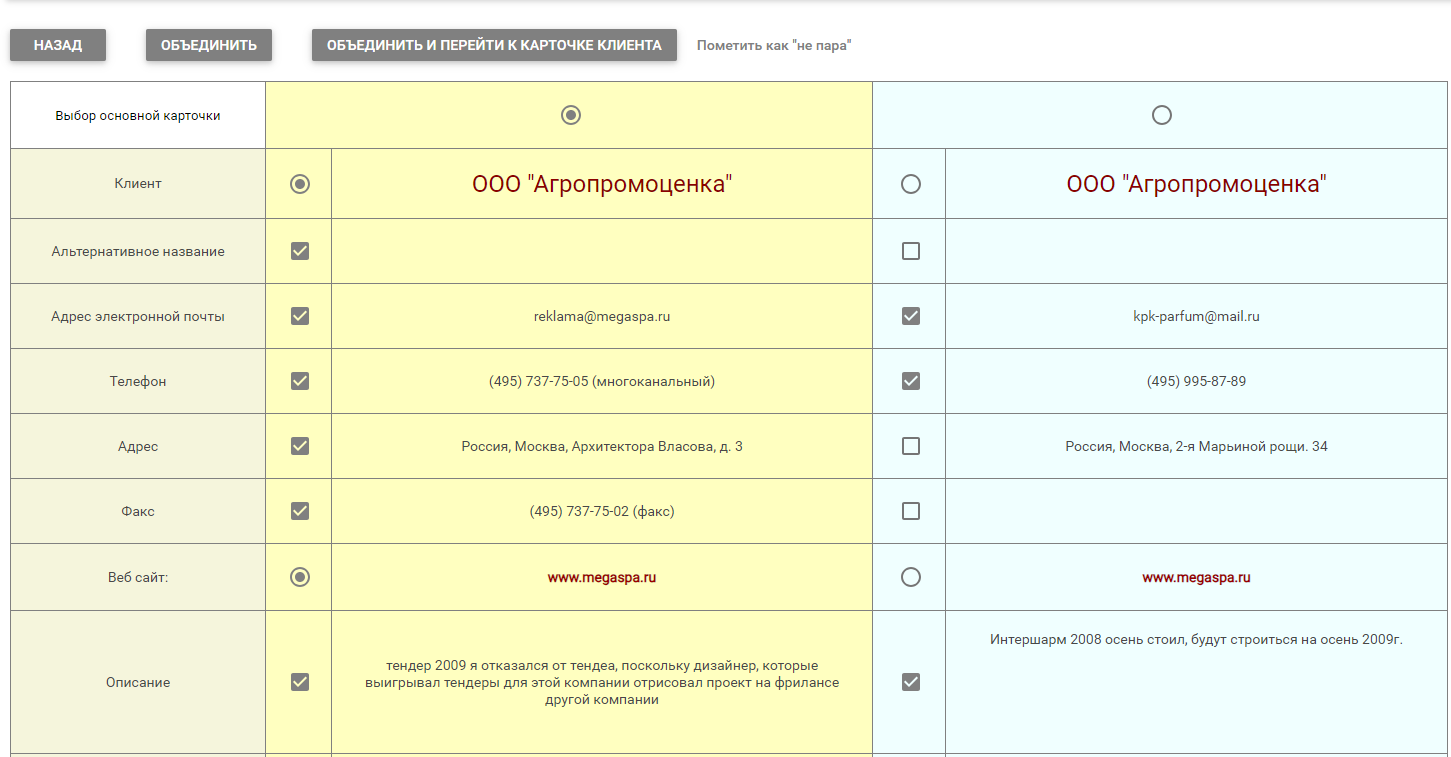Select left column Веб сайт radio button
This screenshot has height=757, width=1451.
coord(299,577)
